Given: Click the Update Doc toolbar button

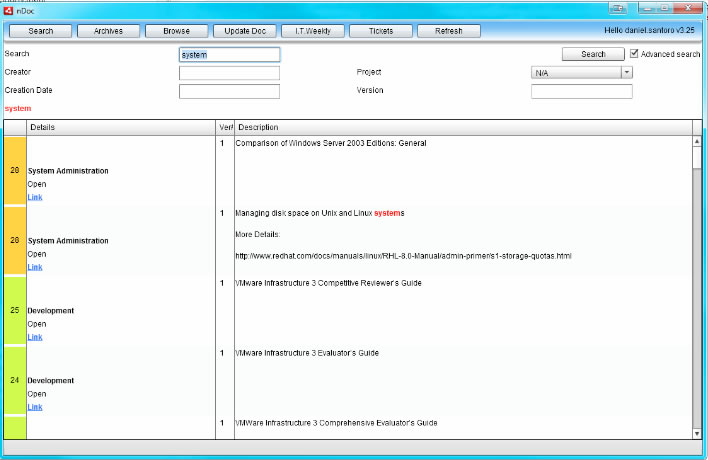Looking at the screenshot, I should [244, 31].
